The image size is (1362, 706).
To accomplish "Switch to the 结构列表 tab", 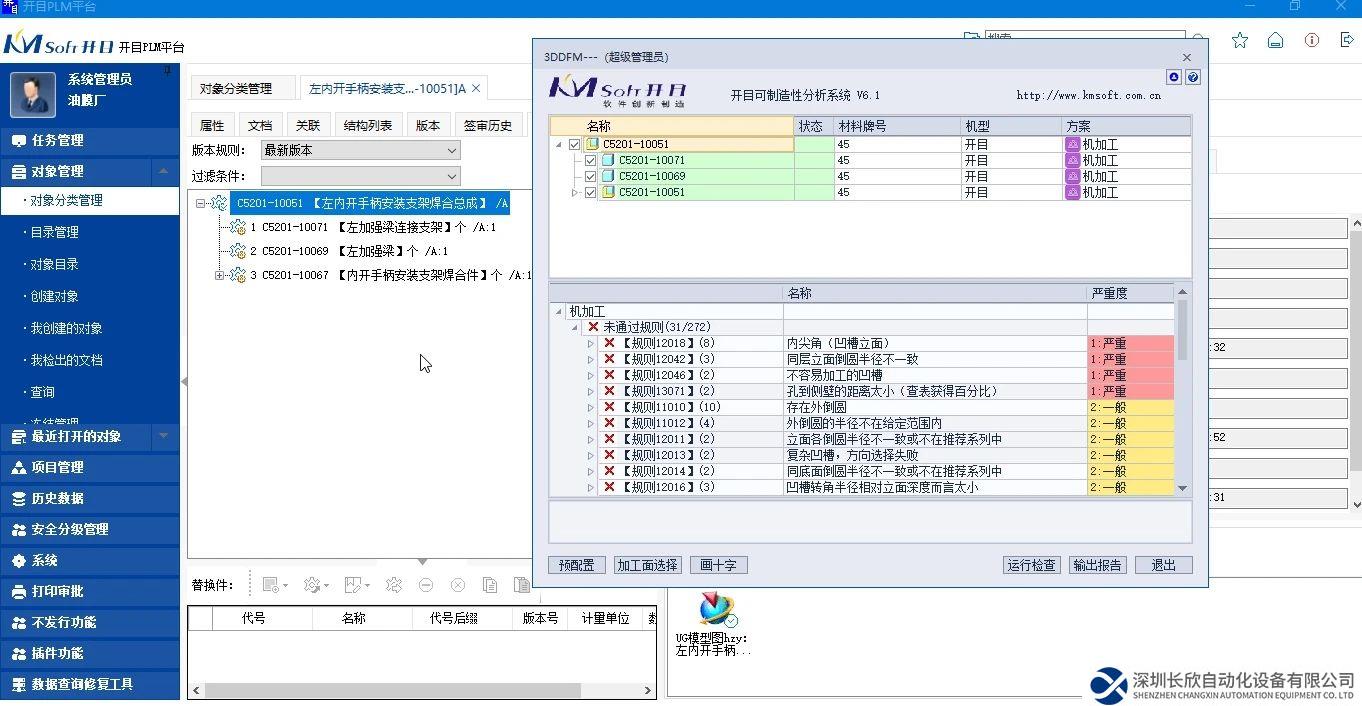I will click(x=367, y=125).
